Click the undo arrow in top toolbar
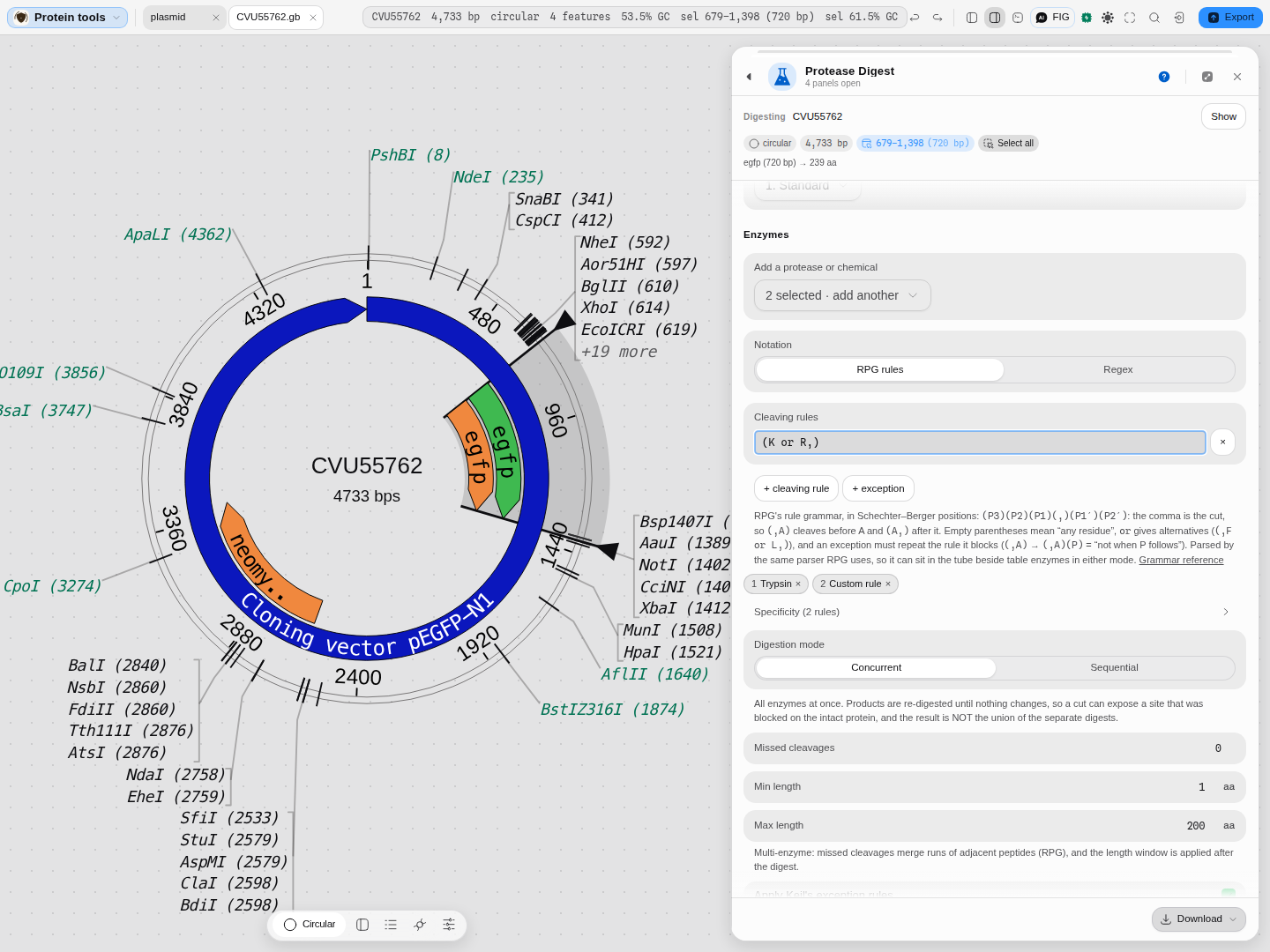 pos(915,18)
